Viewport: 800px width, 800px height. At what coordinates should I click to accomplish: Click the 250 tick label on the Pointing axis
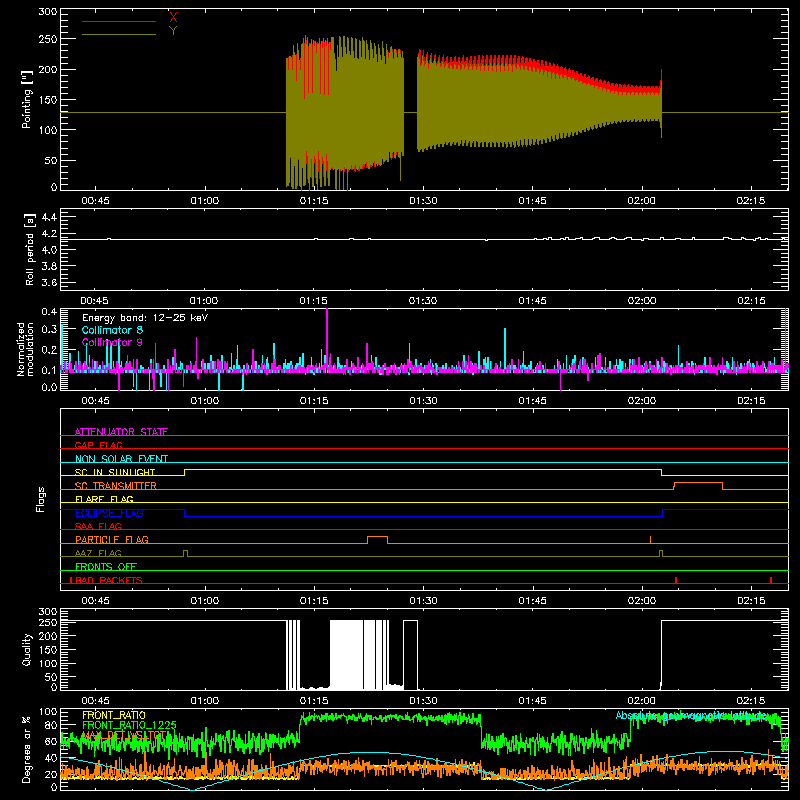point(47,39)
